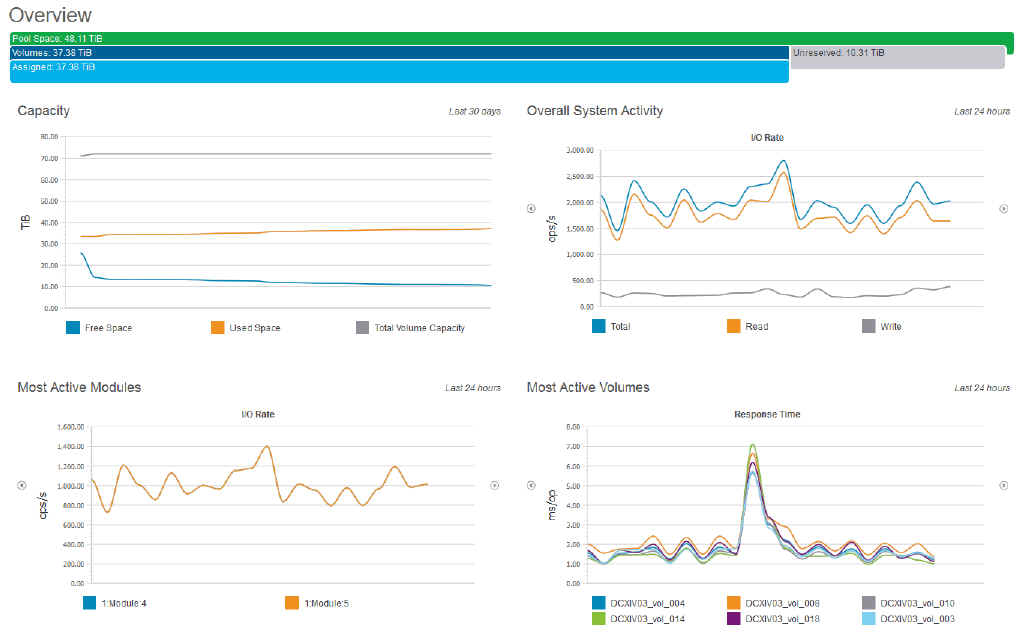Click the blue Total legend swatch
The width and height of the screenshot is (1020, 636).
599,326
